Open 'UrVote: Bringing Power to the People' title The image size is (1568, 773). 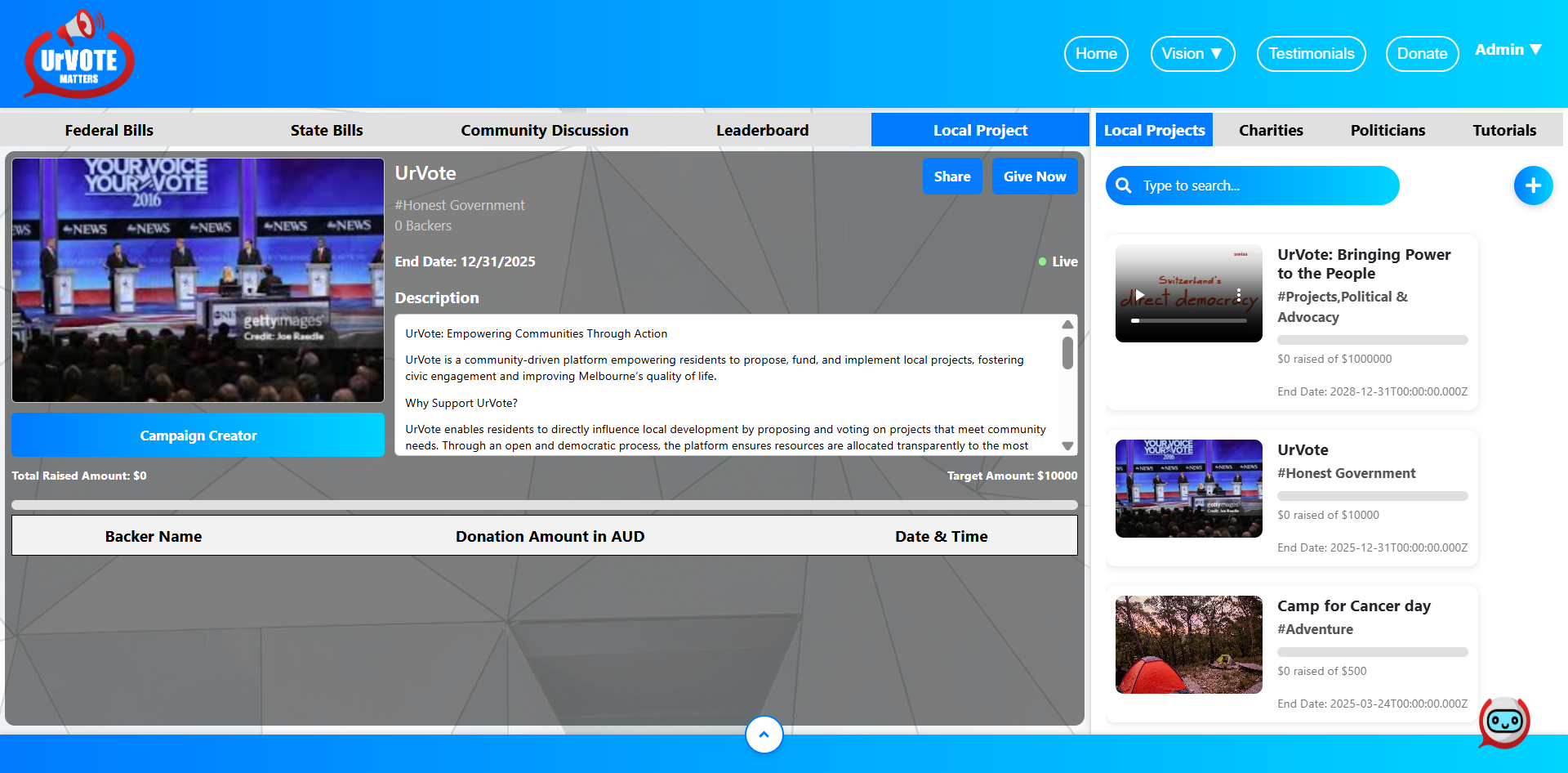tap(1364, 264)
